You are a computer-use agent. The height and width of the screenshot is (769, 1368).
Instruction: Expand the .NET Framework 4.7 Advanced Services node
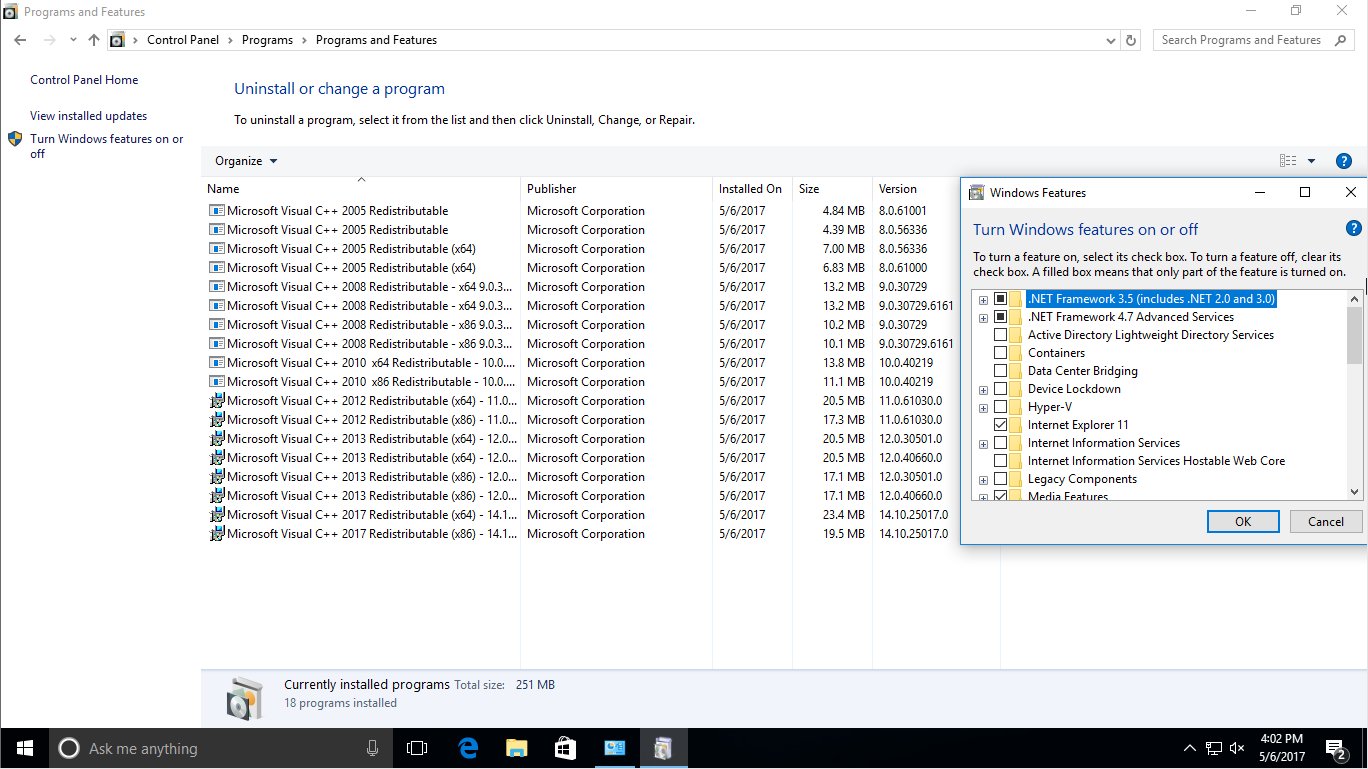(x=984, y=318)
